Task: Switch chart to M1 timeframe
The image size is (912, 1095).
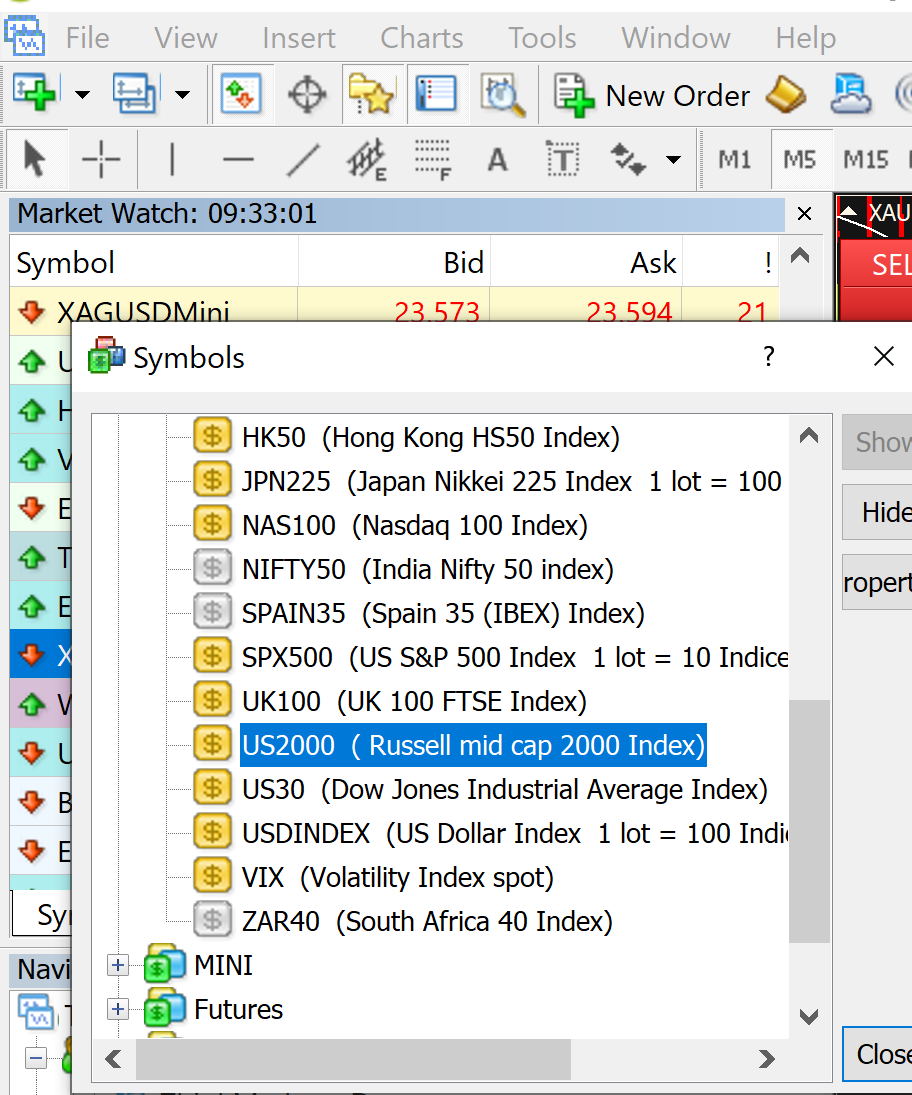Action: (x=735, y=160)
